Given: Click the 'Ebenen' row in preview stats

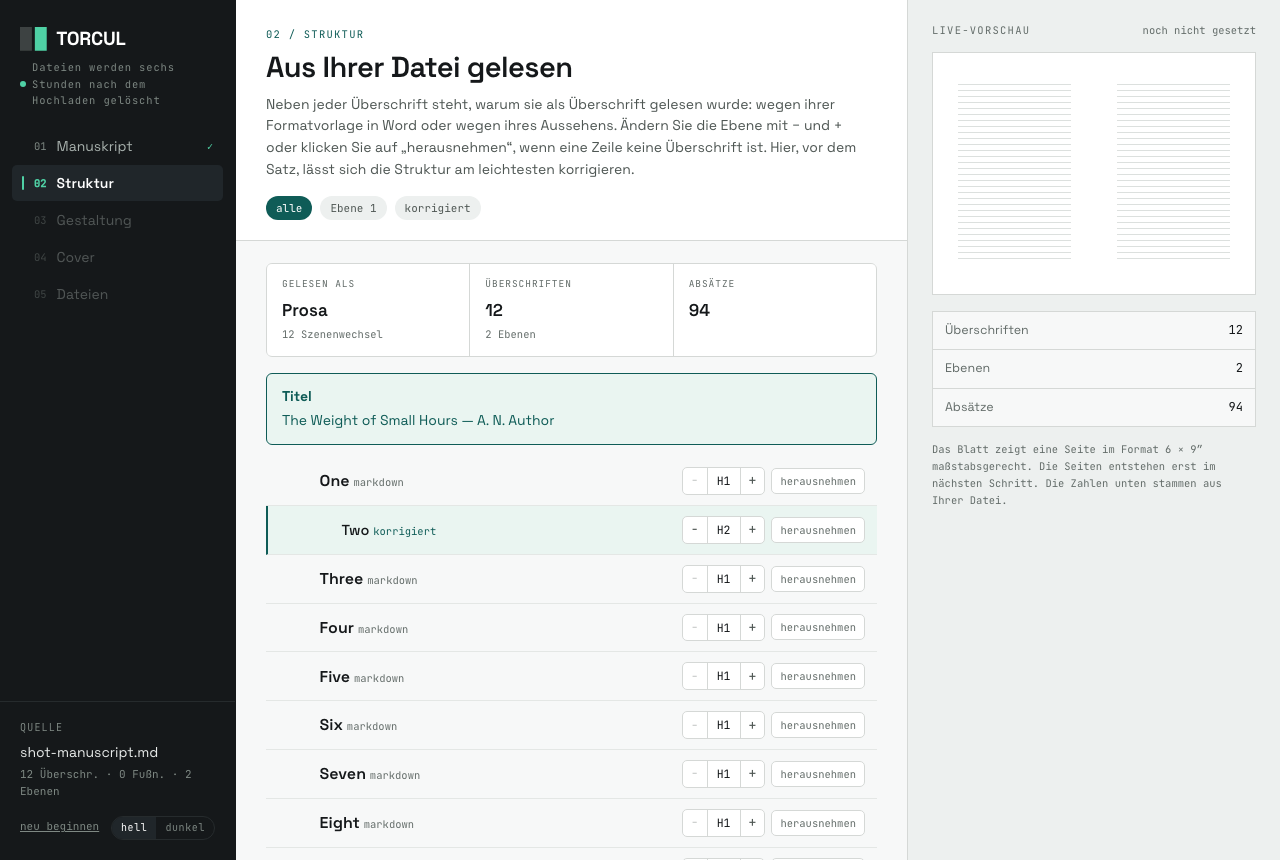Looking at the screenshot, I should click(1094, 369).
